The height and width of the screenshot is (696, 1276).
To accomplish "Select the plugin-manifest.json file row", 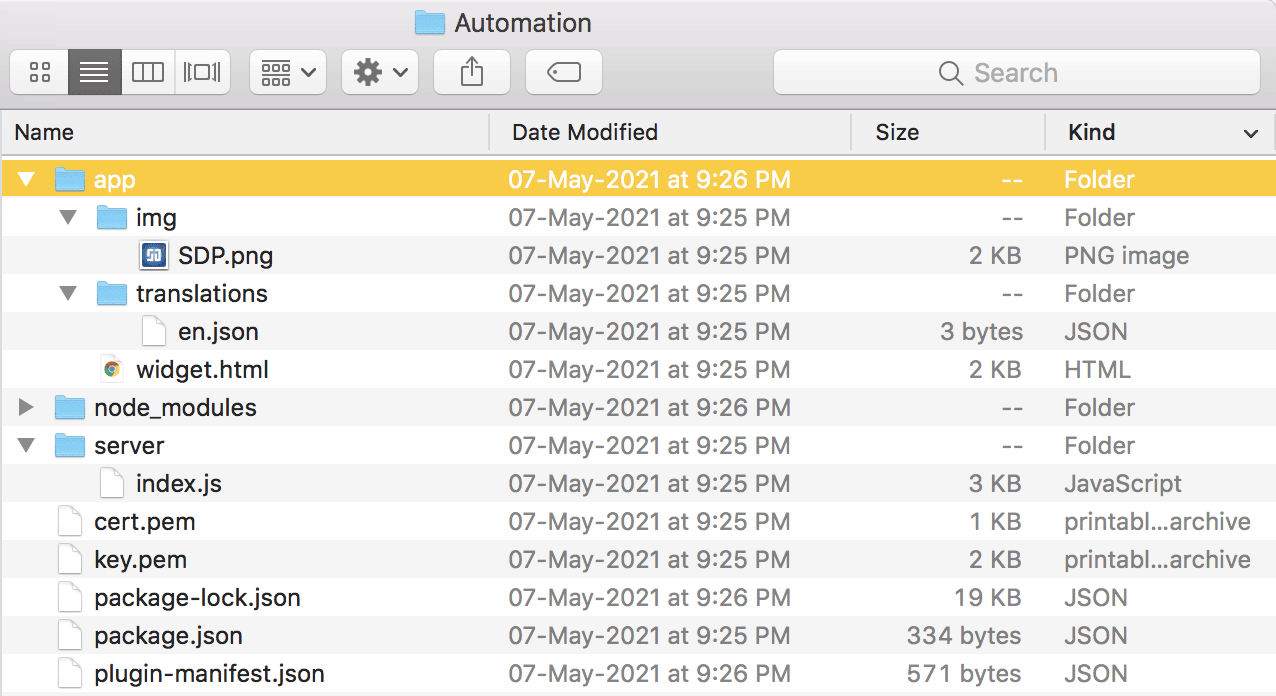I will (x=209, y=674).
